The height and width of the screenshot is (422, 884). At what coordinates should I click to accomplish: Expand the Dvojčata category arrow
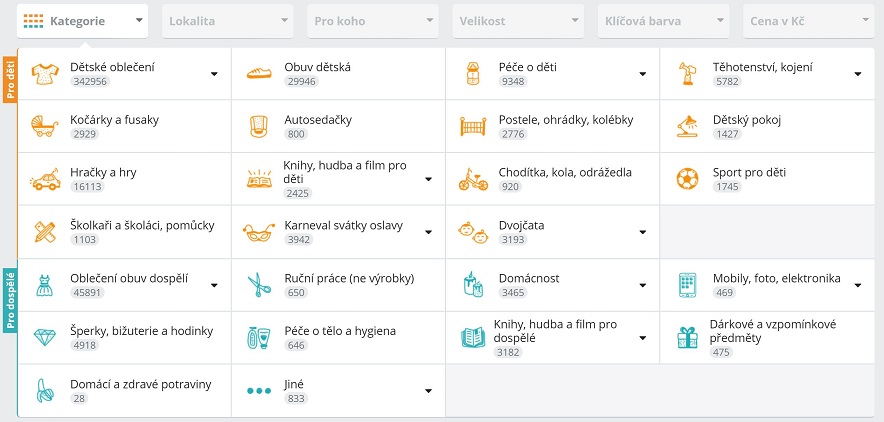pos(643,232)
